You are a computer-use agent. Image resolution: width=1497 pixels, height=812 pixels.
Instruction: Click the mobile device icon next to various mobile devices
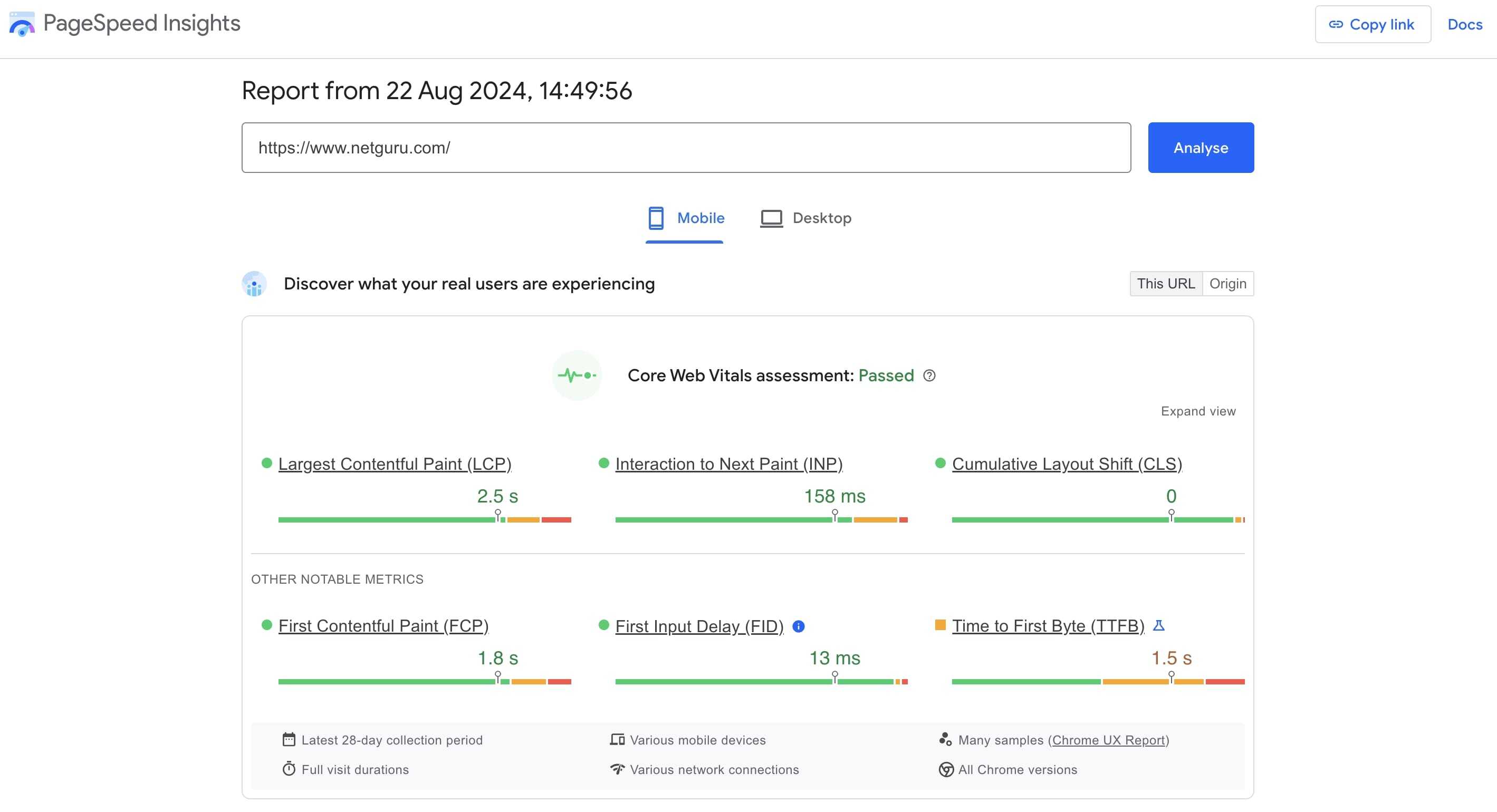click(x=617, y=739)
